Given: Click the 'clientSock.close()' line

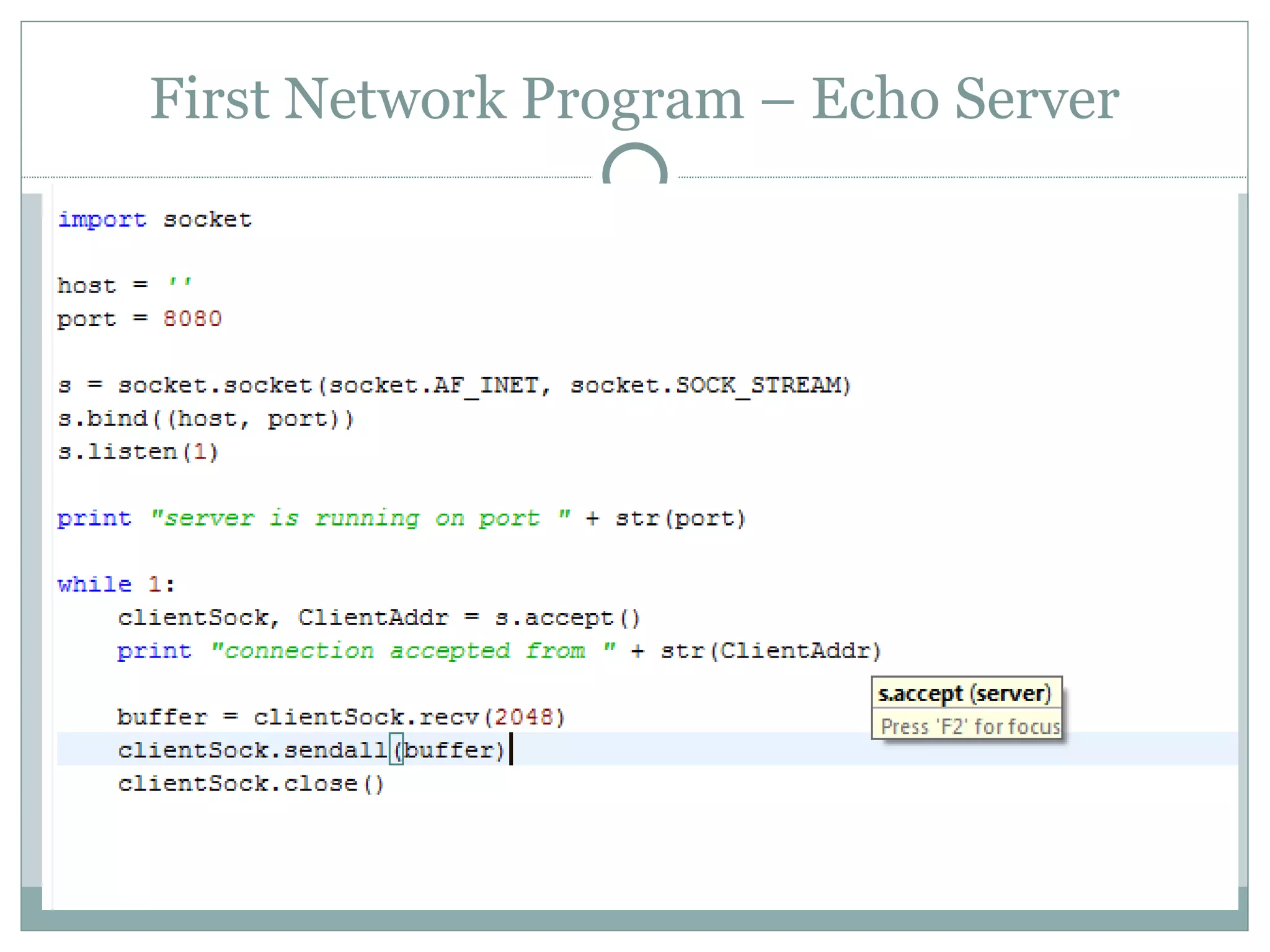Looking at the screenshot, I should (251, 784).
